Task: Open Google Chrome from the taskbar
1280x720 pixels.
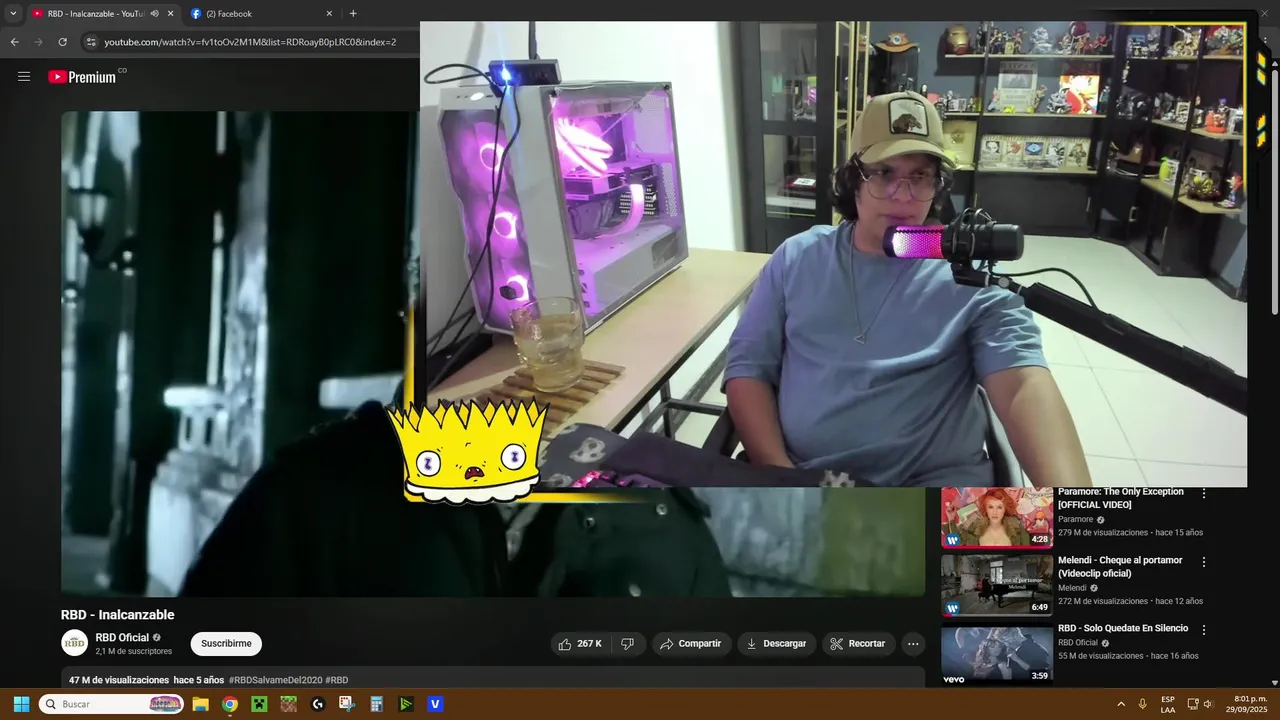Action: pos(230,704)
